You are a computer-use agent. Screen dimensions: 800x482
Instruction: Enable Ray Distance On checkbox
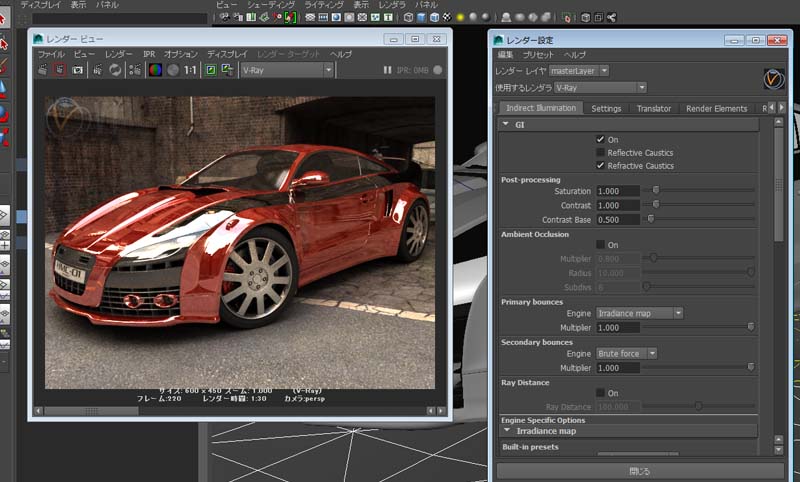[x=601, y=393]
